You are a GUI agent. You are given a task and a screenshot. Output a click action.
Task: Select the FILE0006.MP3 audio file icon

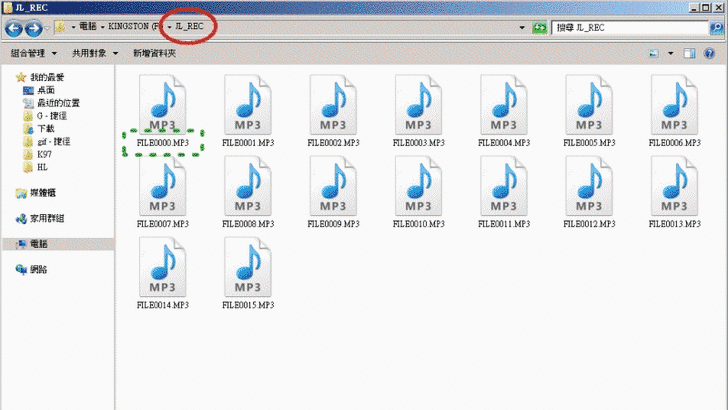(675, 104)
